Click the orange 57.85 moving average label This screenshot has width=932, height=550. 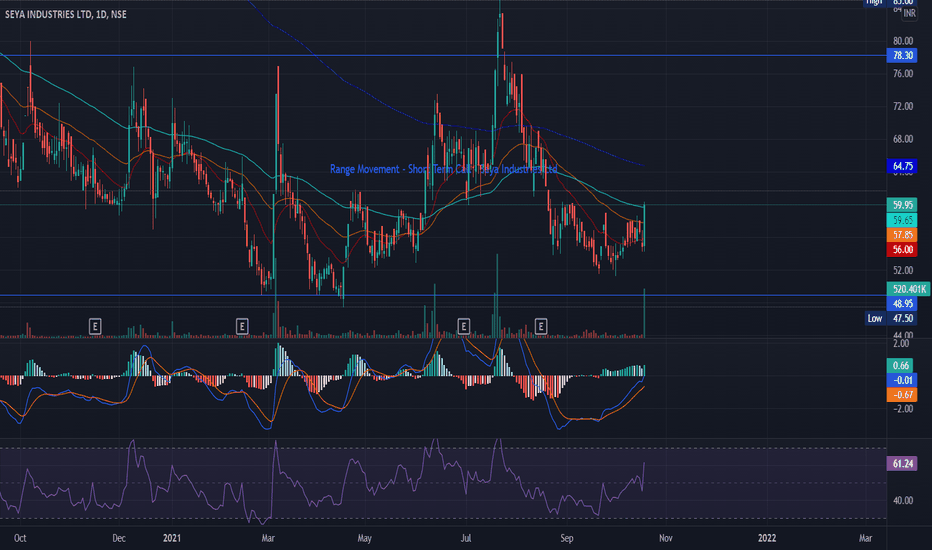902,235
